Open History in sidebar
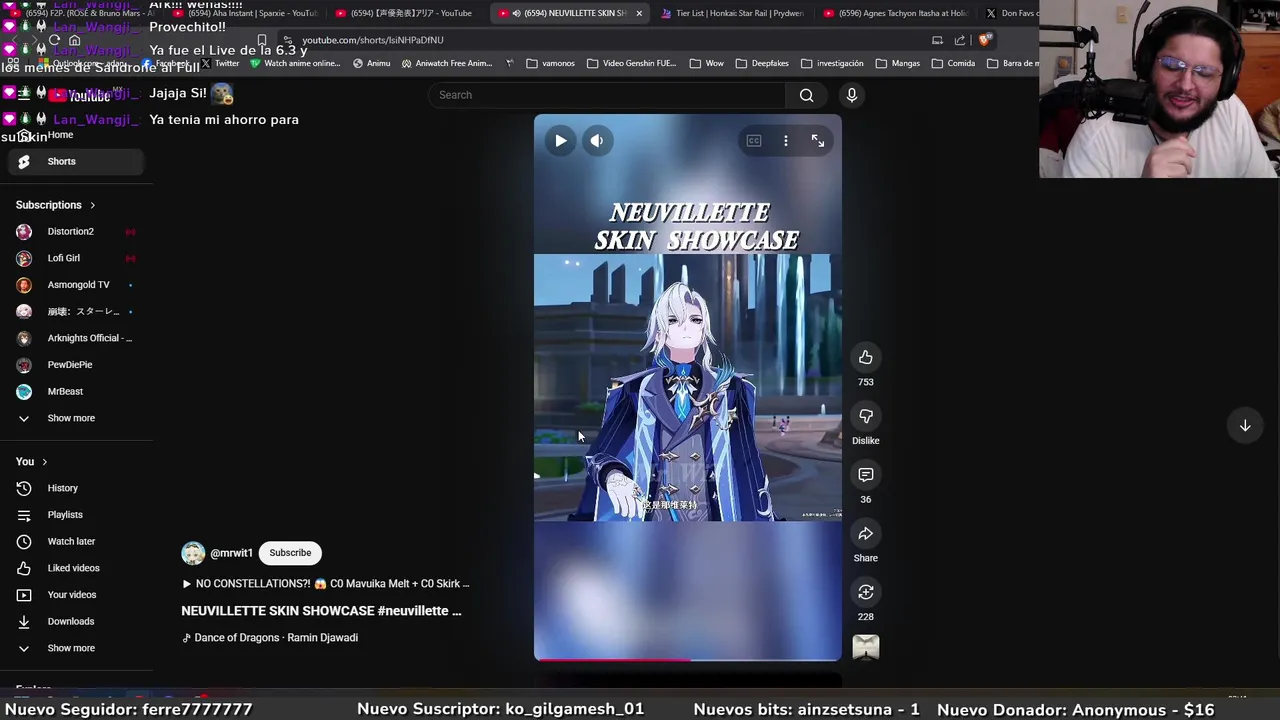1280x720 pixels. [76, 488]
